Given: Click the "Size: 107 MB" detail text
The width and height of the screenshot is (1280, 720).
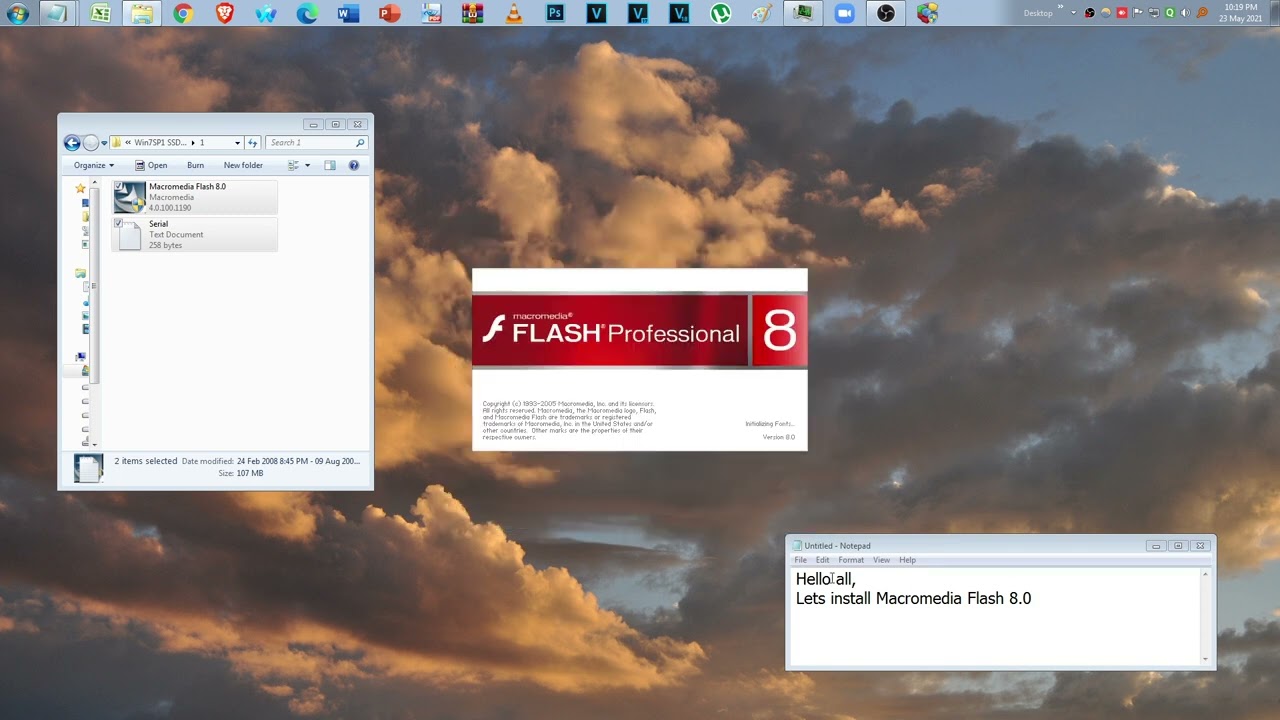Looking at the screenshot, I should click(x=241, y=473).
